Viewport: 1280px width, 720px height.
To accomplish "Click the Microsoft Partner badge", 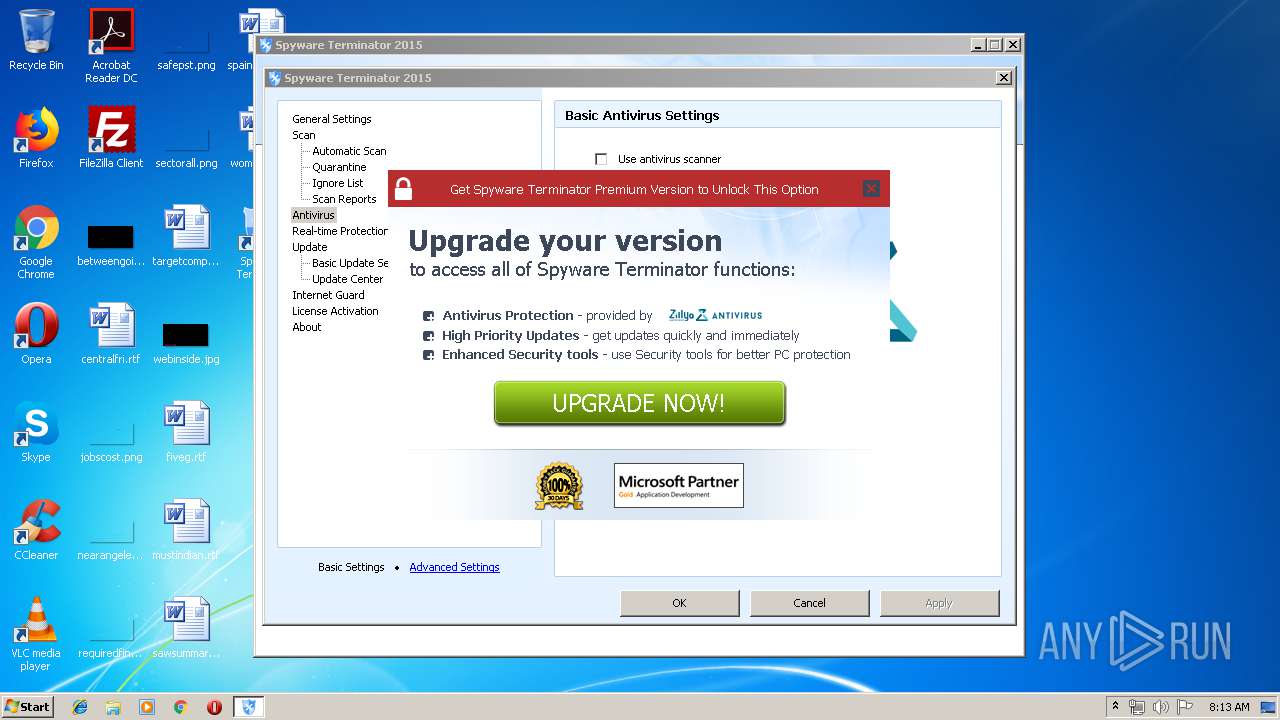I will pos(679,485).
